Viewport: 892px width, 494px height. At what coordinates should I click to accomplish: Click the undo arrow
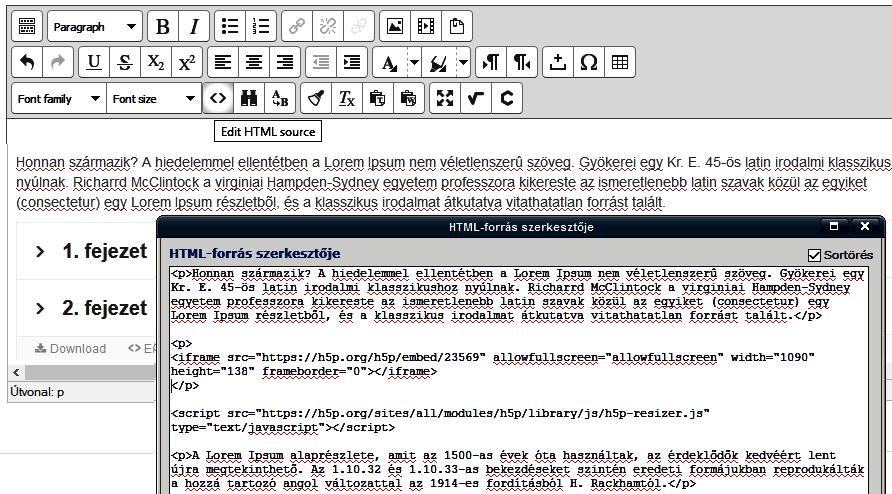tap(27, 62)
